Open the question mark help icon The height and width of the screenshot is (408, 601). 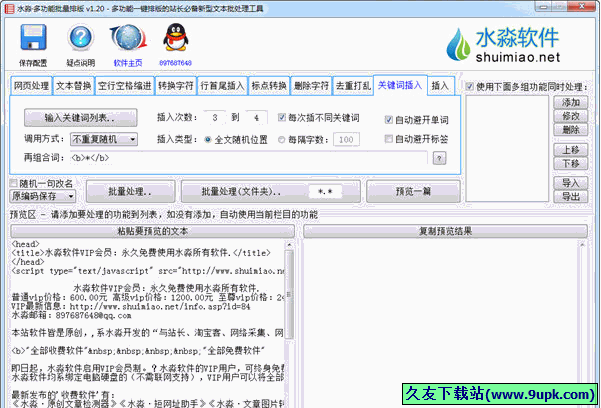pyautogui.click(x=80, y=38)
